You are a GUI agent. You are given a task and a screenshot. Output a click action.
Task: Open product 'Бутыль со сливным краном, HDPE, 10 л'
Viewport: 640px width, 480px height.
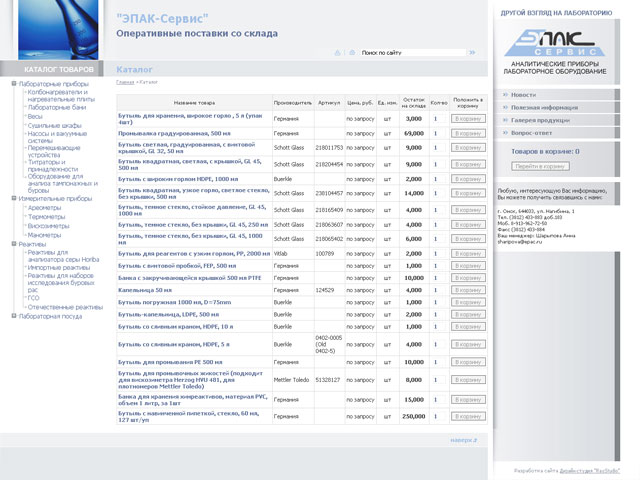click(176, 327)
